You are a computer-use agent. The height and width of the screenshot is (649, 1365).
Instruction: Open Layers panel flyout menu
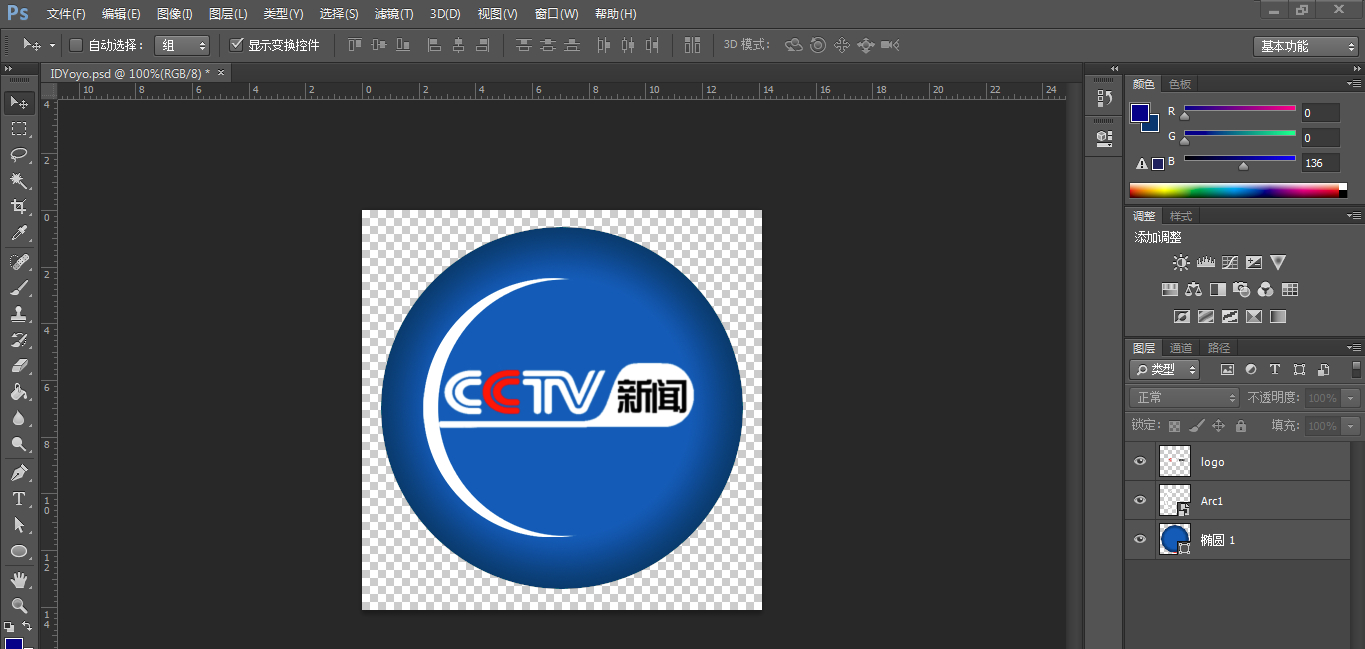(x=1354, y=348)
